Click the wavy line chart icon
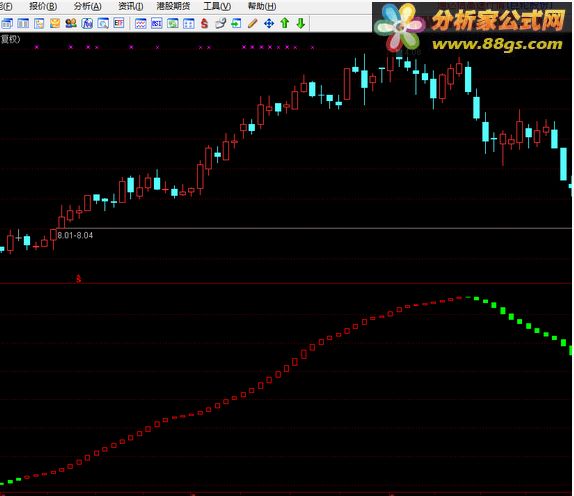Screen dimensions: 574x496 tap(141, 23)
